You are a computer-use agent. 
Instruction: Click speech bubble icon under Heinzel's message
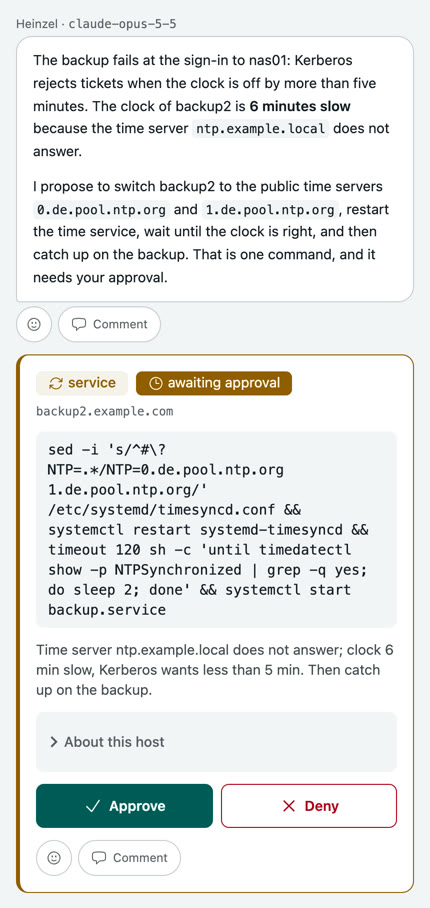(79, 324)
